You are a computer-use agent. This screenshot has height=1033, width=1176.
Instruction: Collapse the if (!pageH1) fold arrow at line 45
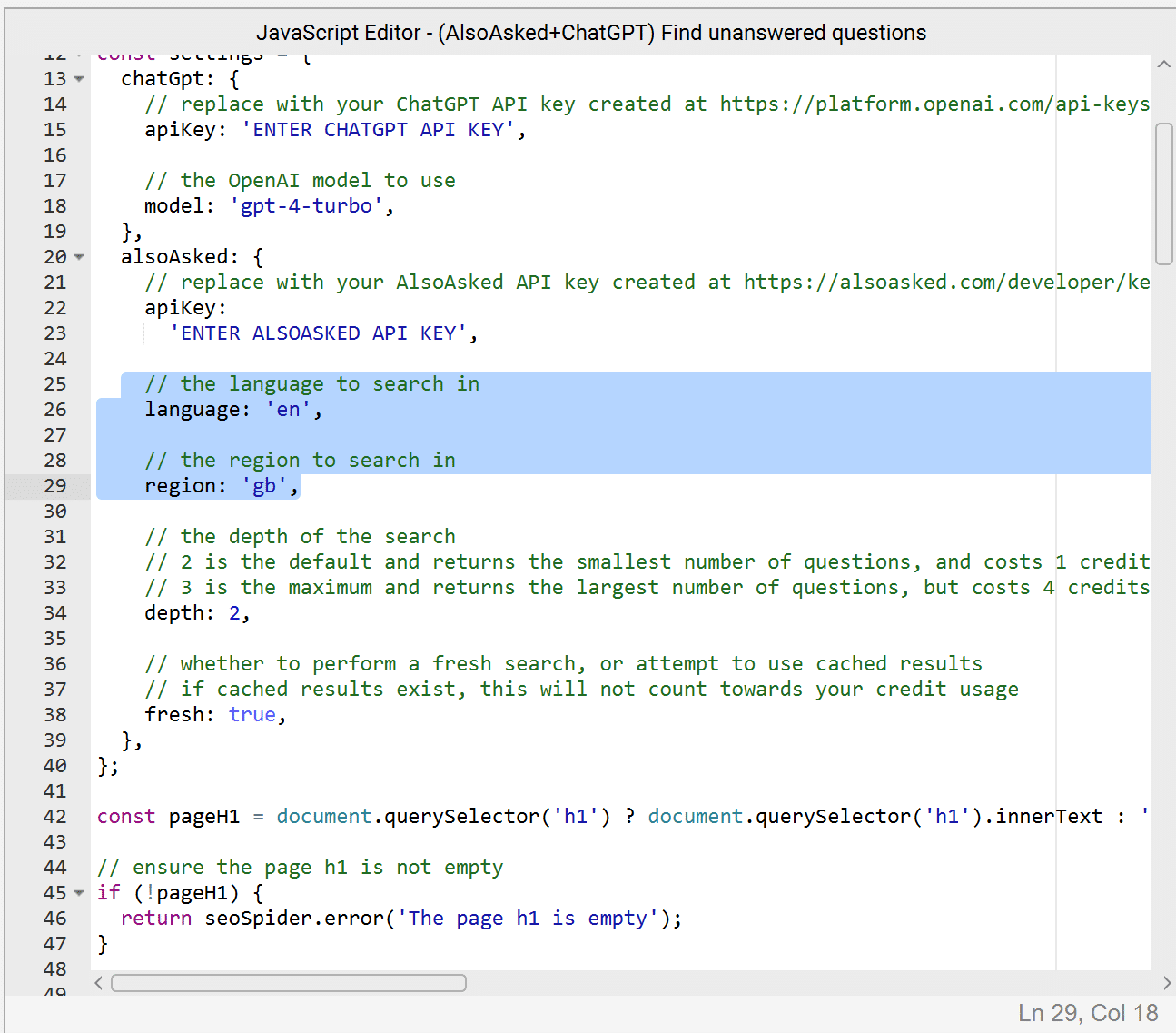tap(79, 893)
